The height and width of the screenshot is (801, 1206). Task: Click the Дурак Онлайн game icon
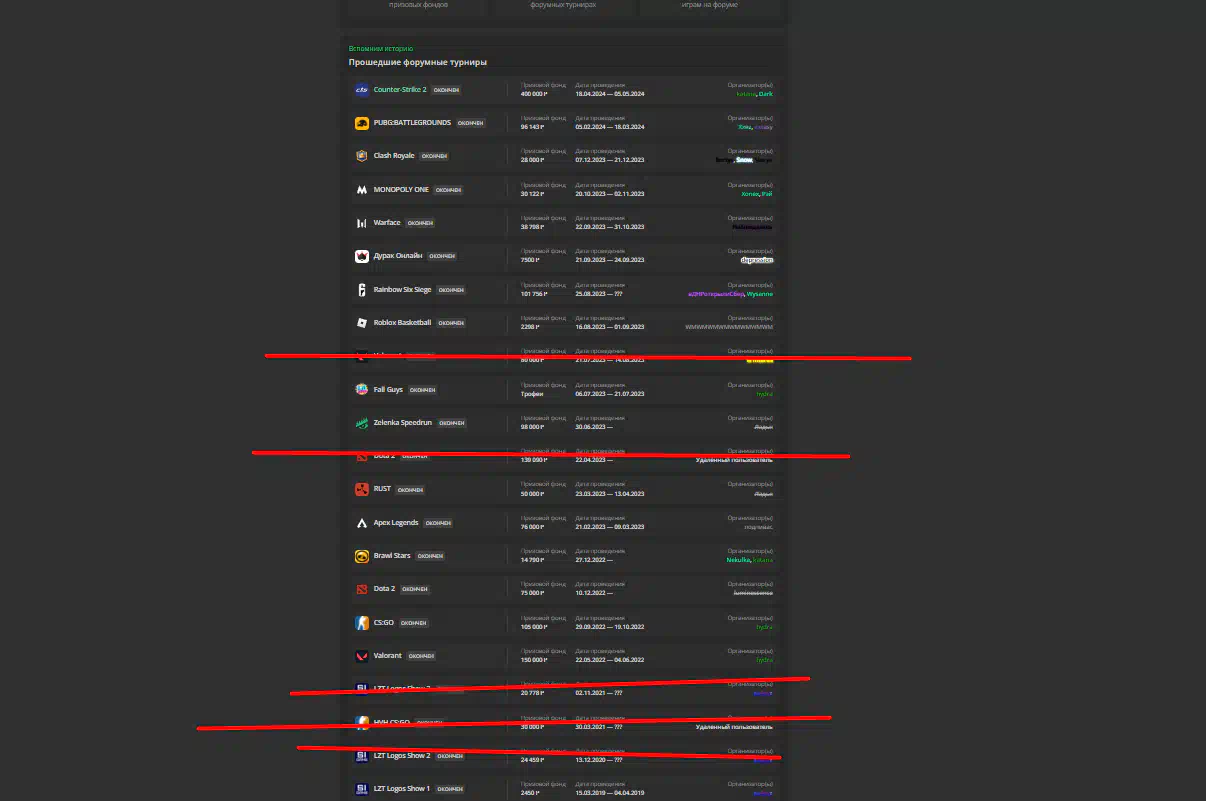point(362,256)
